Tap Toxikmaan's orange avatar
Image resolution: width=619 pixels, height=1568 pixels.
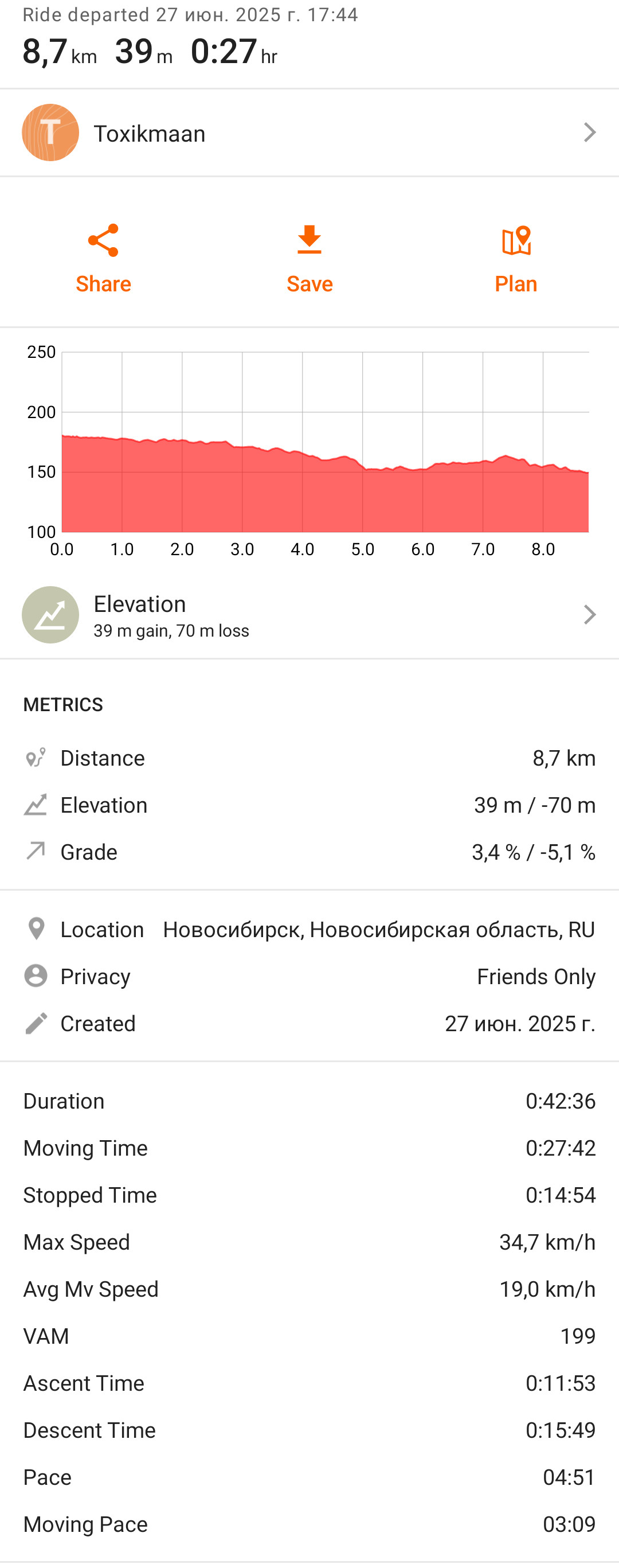pyautogui.click(x=50, y=132)
